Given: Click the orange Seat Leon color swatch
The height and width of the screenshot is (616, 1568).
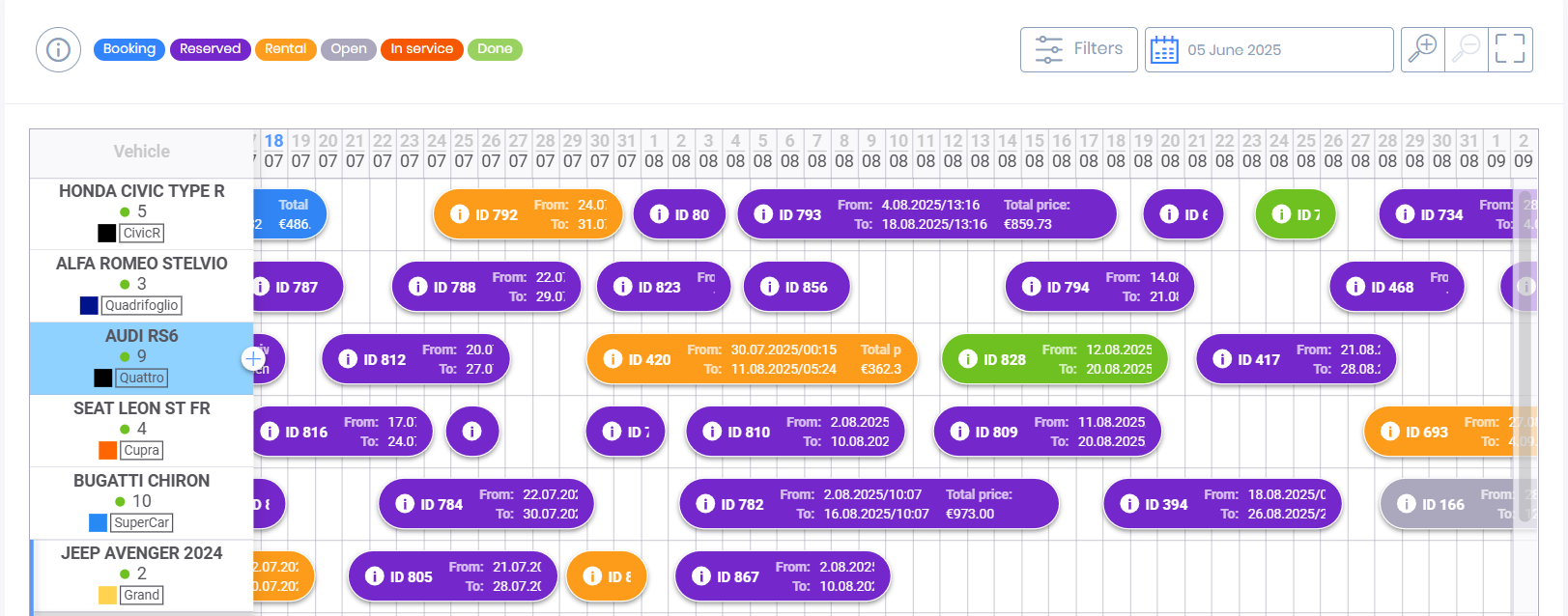Looking at the screenshot, I should [x=107, y=450].
